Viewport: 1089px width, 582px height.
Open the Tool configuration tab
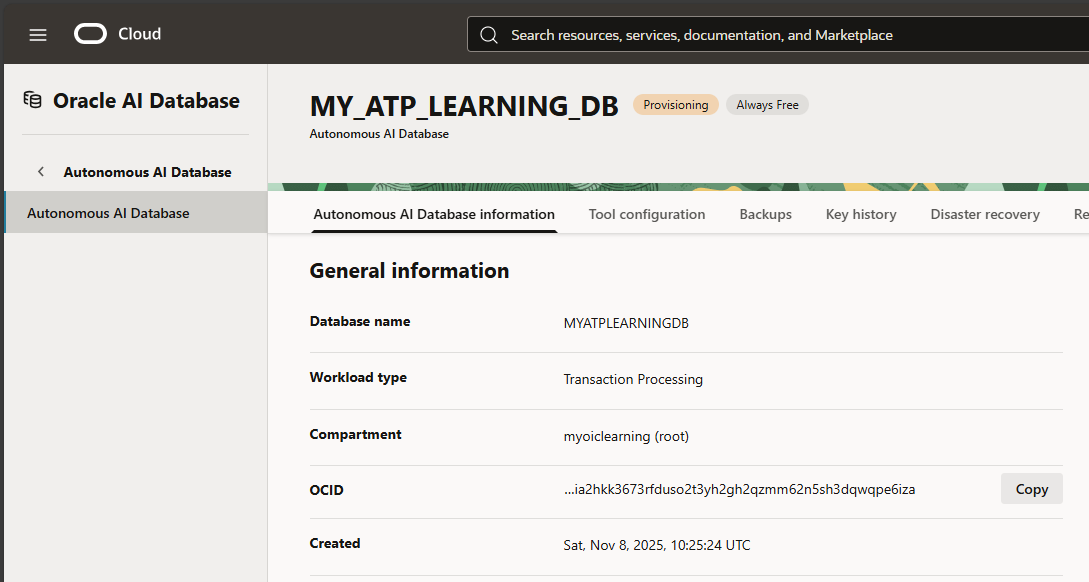[x=647, y=214]
